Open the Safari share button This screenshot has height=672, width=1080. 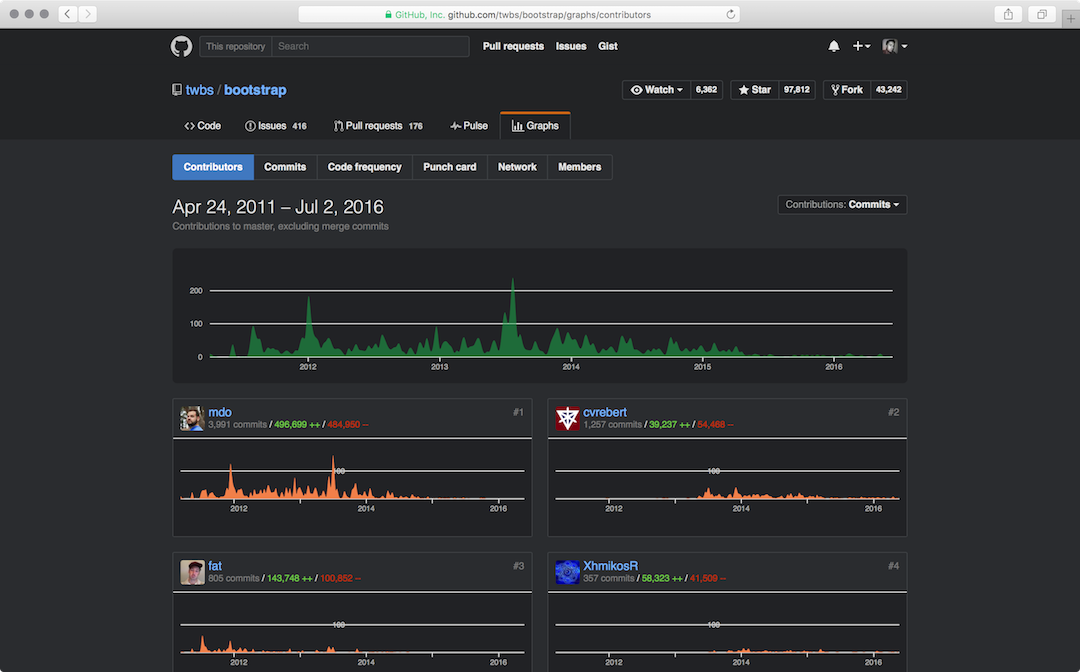click(1008, 14)
